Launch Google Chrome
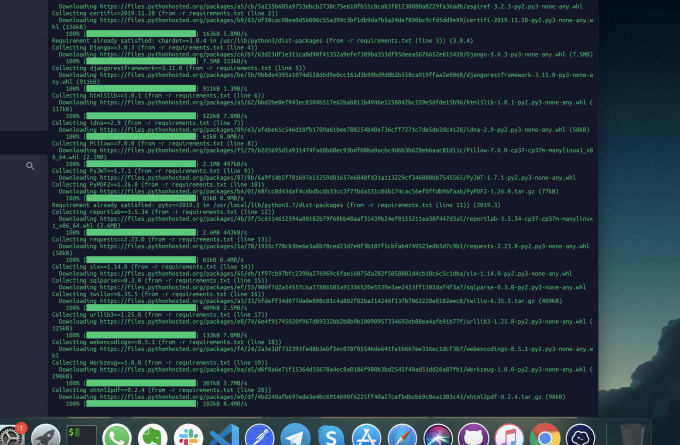680x445 pixels. point(545,435)
